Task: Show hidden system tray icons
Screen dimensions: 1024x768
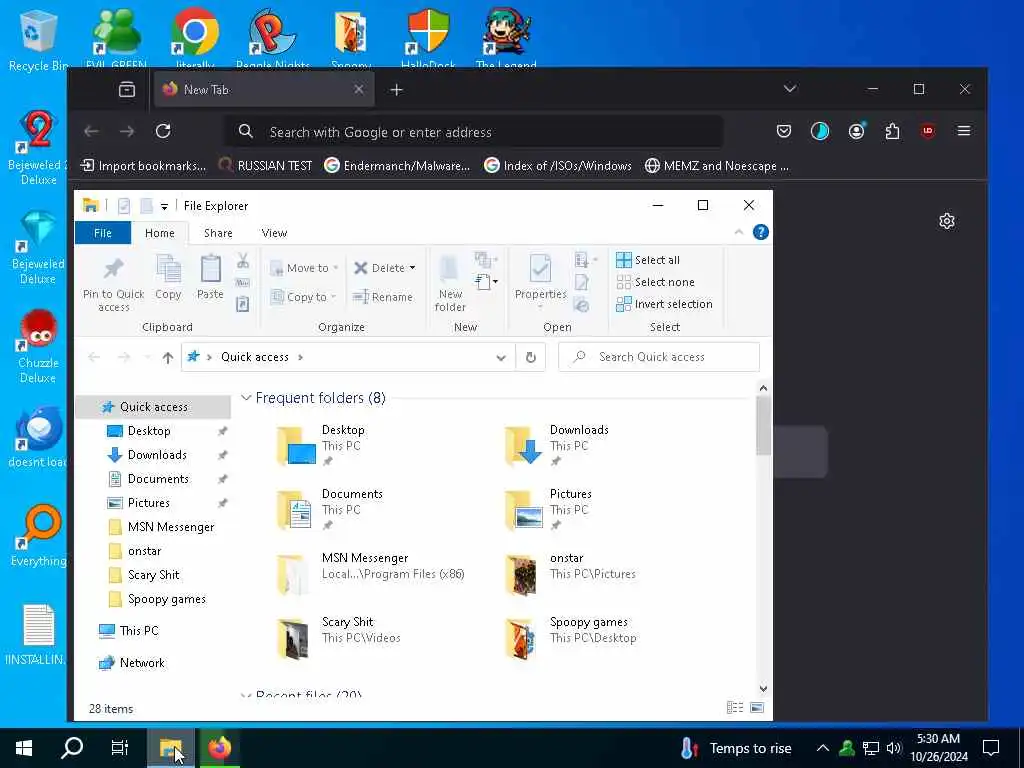Action: (x=823, y=748)
